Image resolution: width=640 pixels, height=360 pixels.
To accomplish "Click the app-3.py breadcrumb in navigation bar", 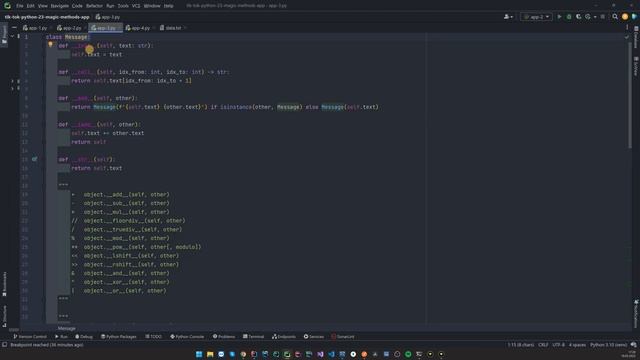I will [108, 17].
